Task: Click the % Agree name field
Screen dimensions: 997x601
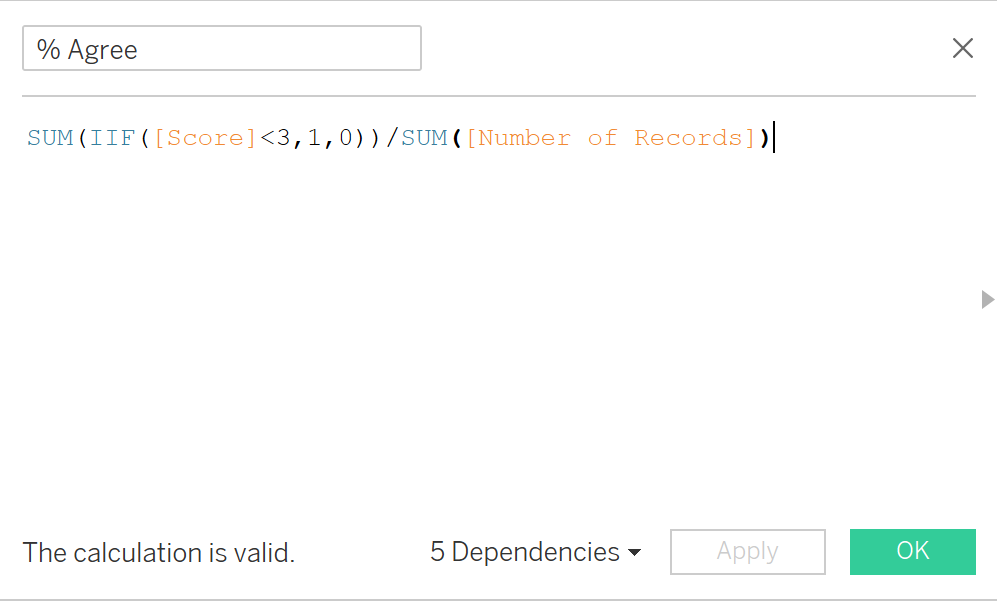Action: pyautogui.click(x=221, y=49)
